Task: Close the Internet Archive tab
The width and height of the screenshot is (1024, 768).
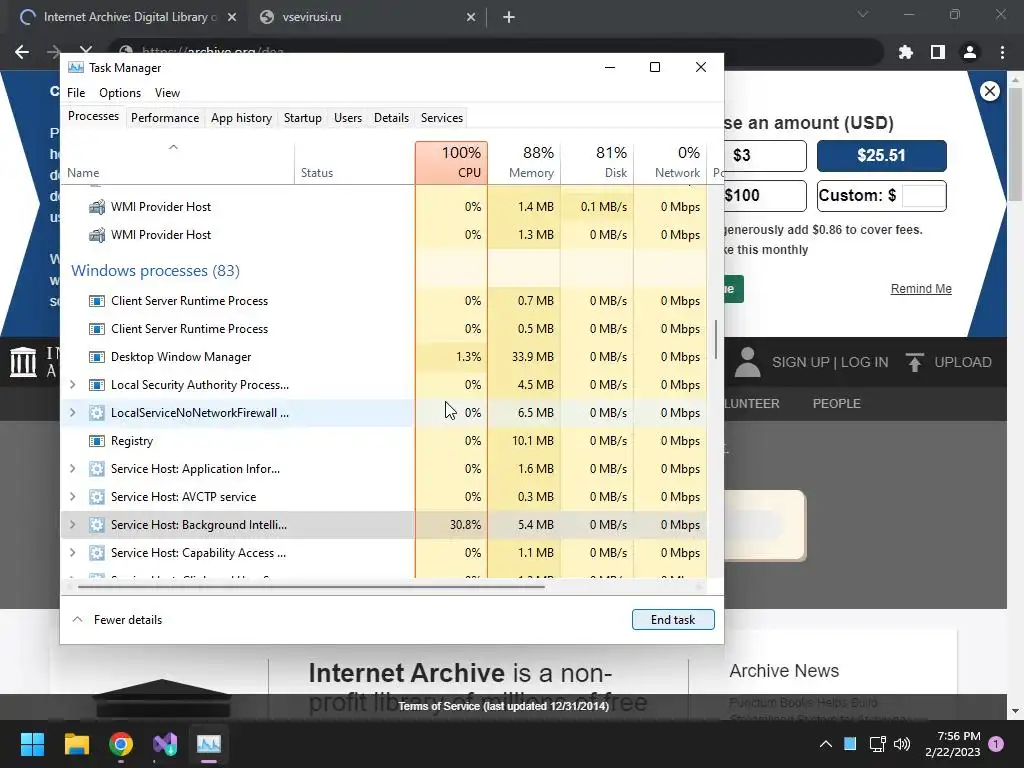Action: (232, 17)
